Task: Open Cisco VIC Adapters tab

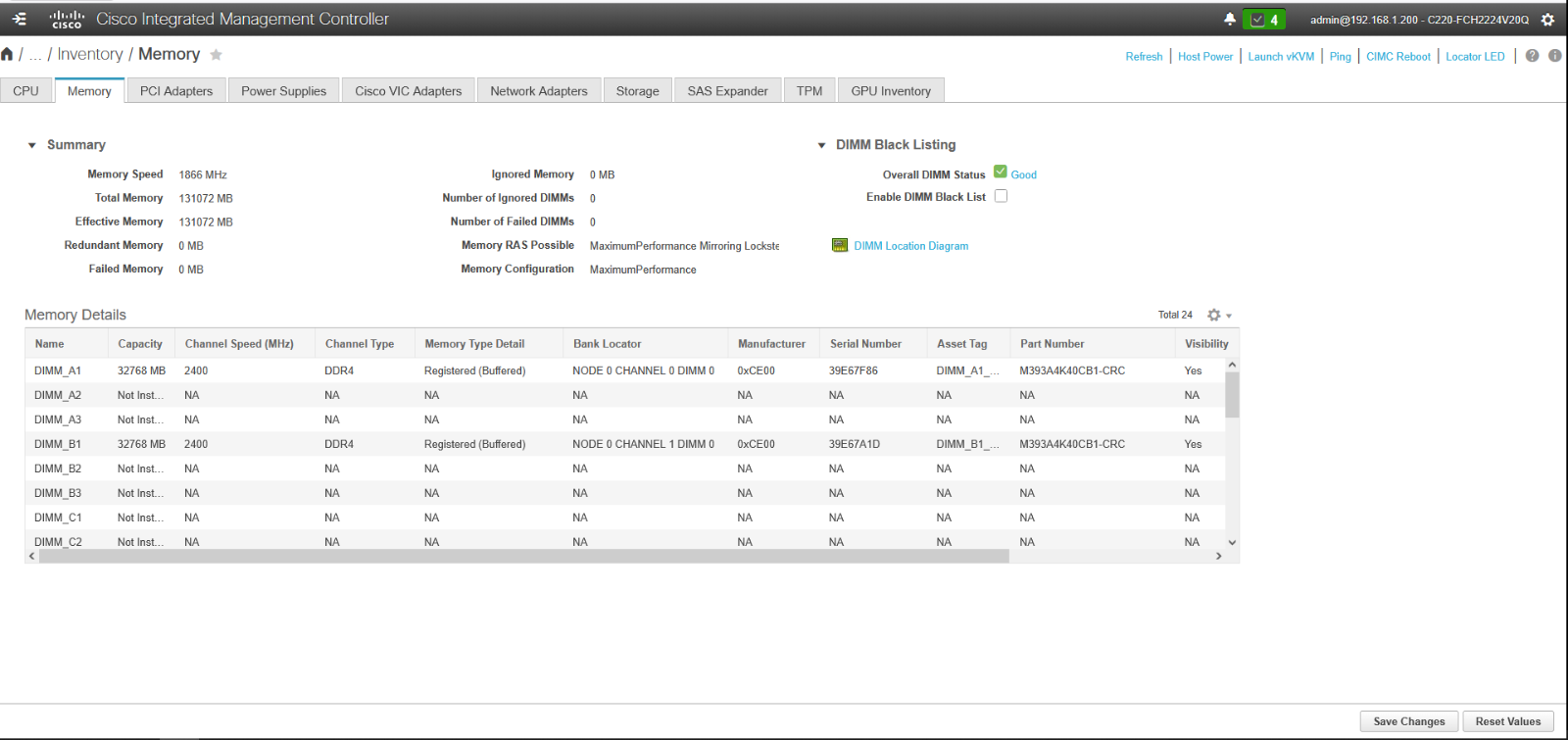Action: (409, 90)
